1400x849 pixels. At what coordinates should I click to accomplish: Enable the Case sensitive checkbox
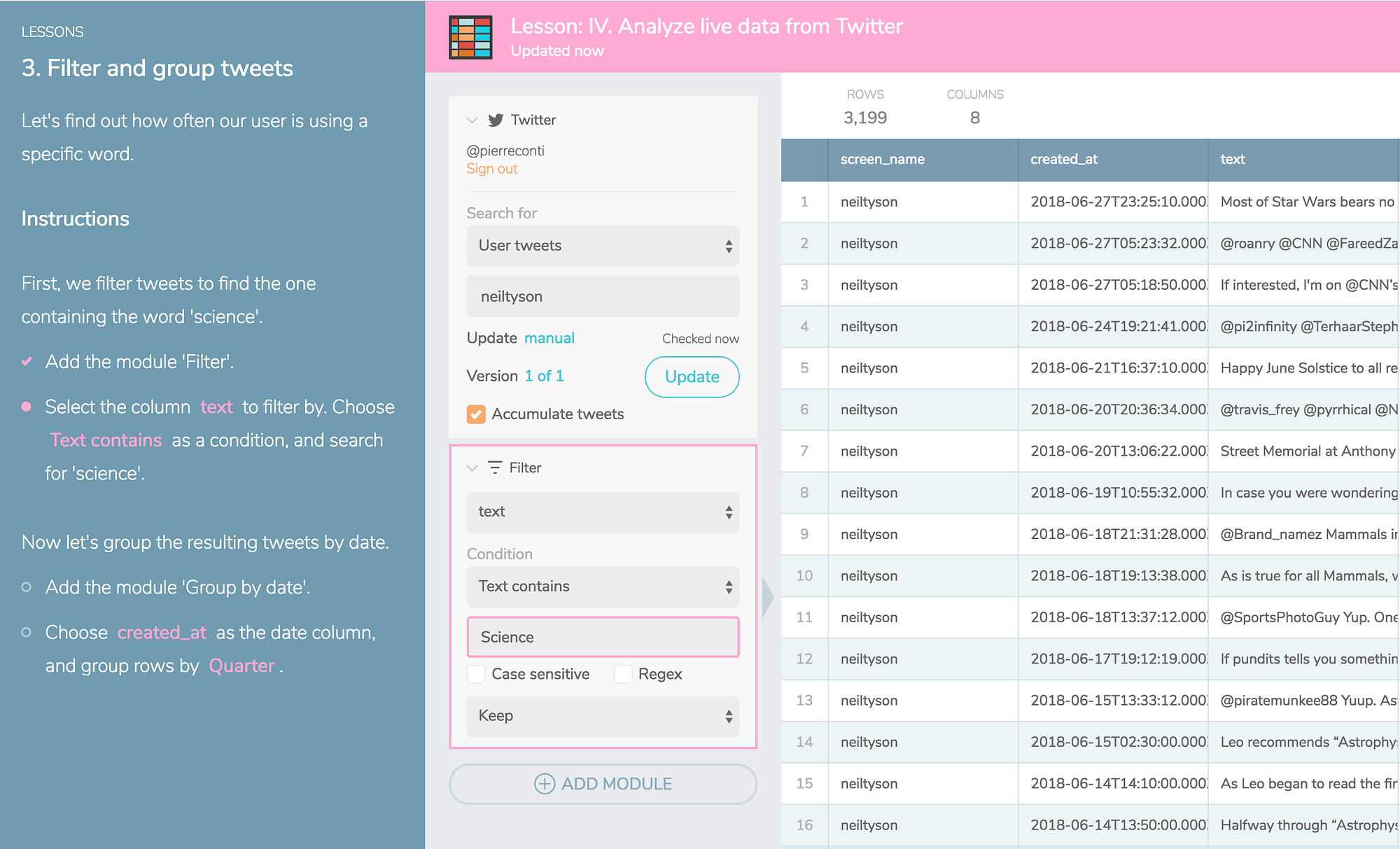click(x=476, y=674)
